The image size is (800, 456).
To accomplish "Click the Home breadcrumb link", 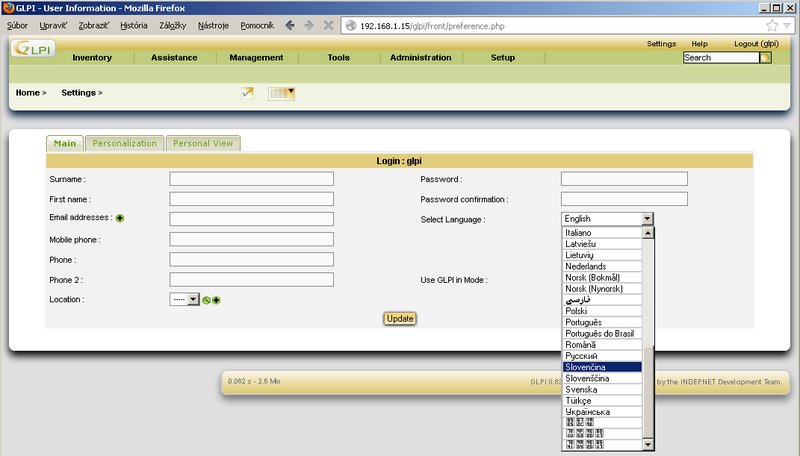I will click(x=28, y=93).
